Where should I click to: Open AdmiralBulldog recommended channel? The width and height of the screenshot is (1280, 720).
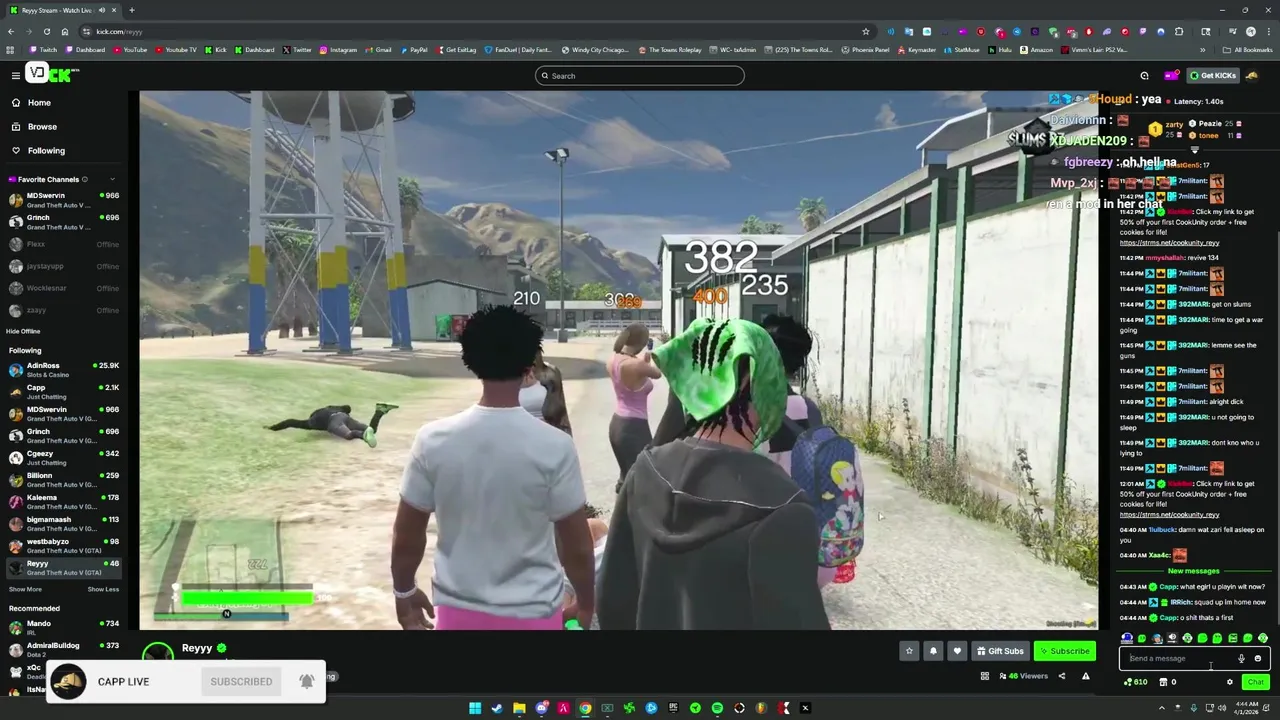click(62, 650)
